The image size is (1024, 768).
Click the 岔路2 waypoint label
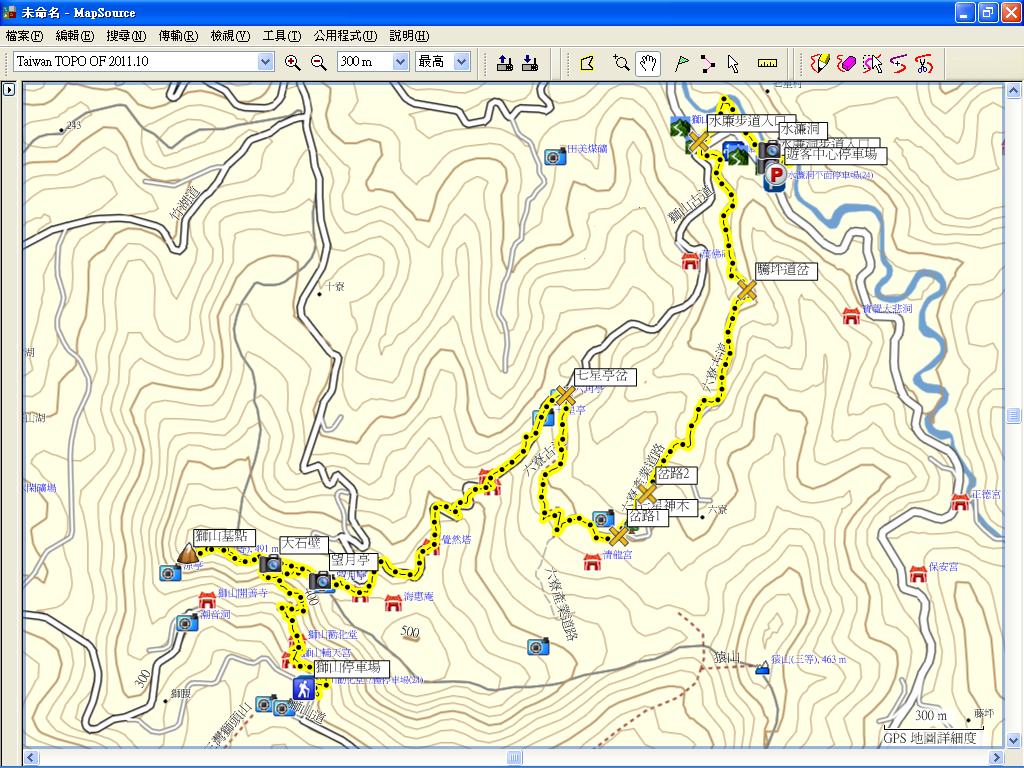pyautogui.click(x=676, y=474)
